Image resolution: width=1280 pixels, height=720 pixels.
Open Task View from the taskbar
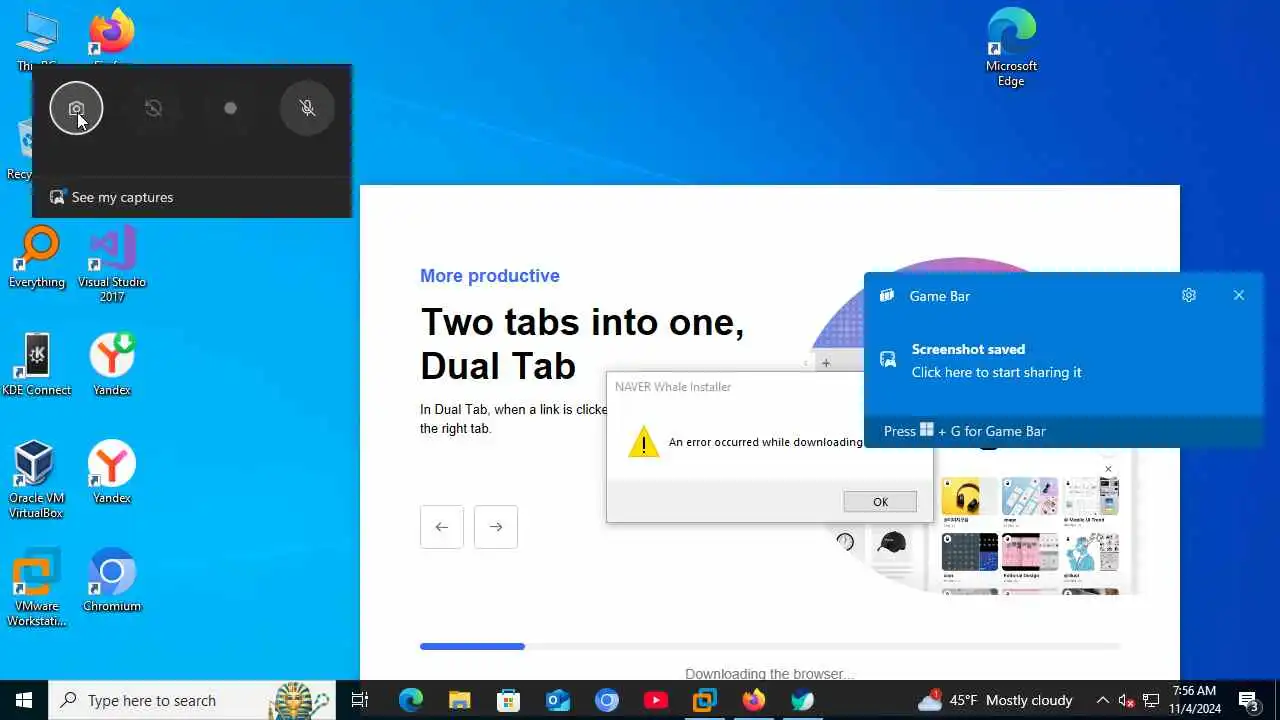tap(360, 700)
